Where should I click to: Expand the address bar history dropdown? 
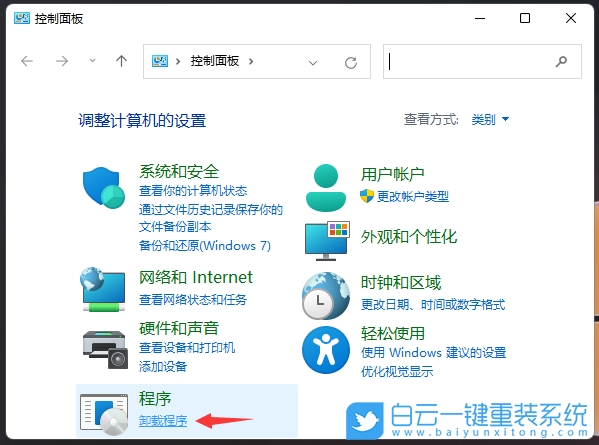coord(313,63)
